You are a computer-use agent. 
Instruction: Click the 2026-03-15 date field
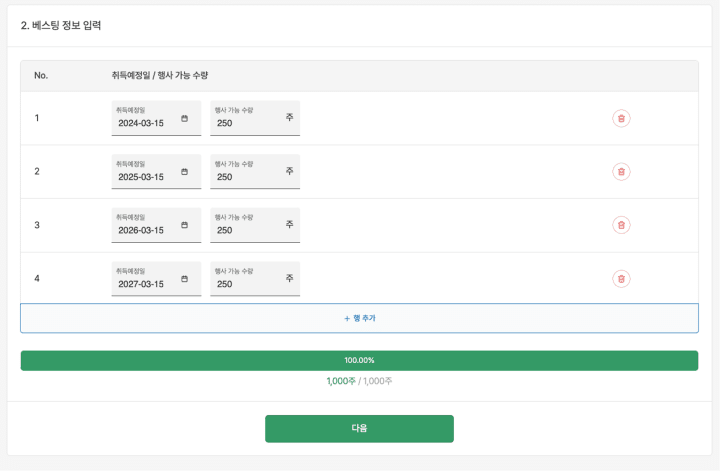pyautogui.click(x=156, y=225)
